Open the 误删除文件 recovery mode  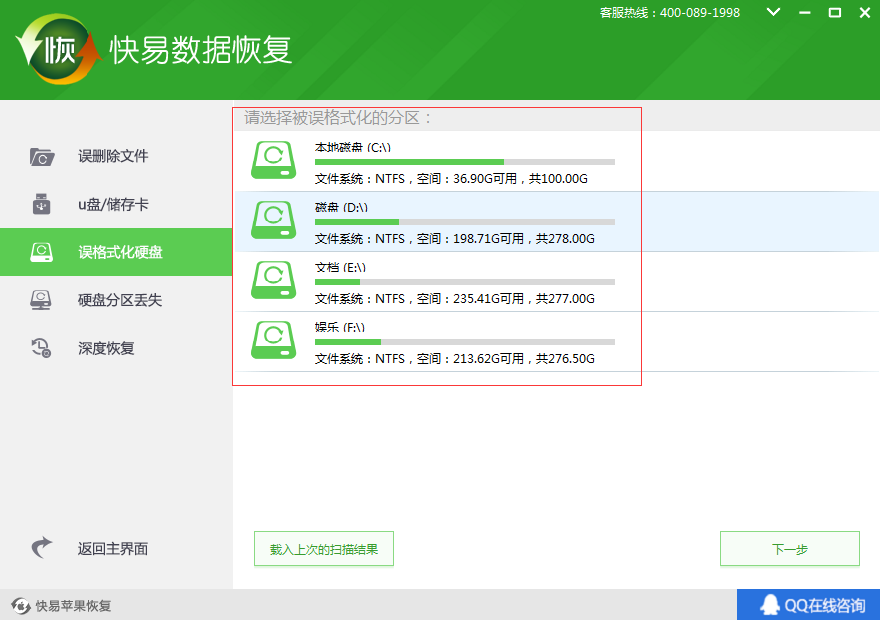116,157
